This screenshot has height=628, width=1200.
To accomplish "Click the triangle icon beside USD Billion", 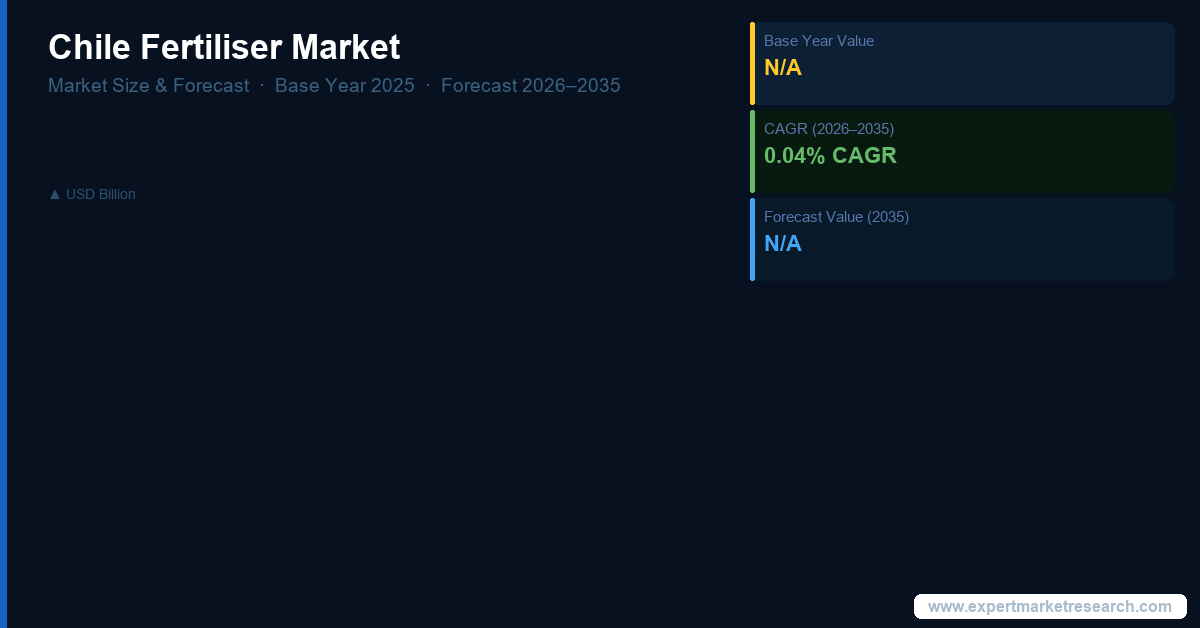I will 55,194.
